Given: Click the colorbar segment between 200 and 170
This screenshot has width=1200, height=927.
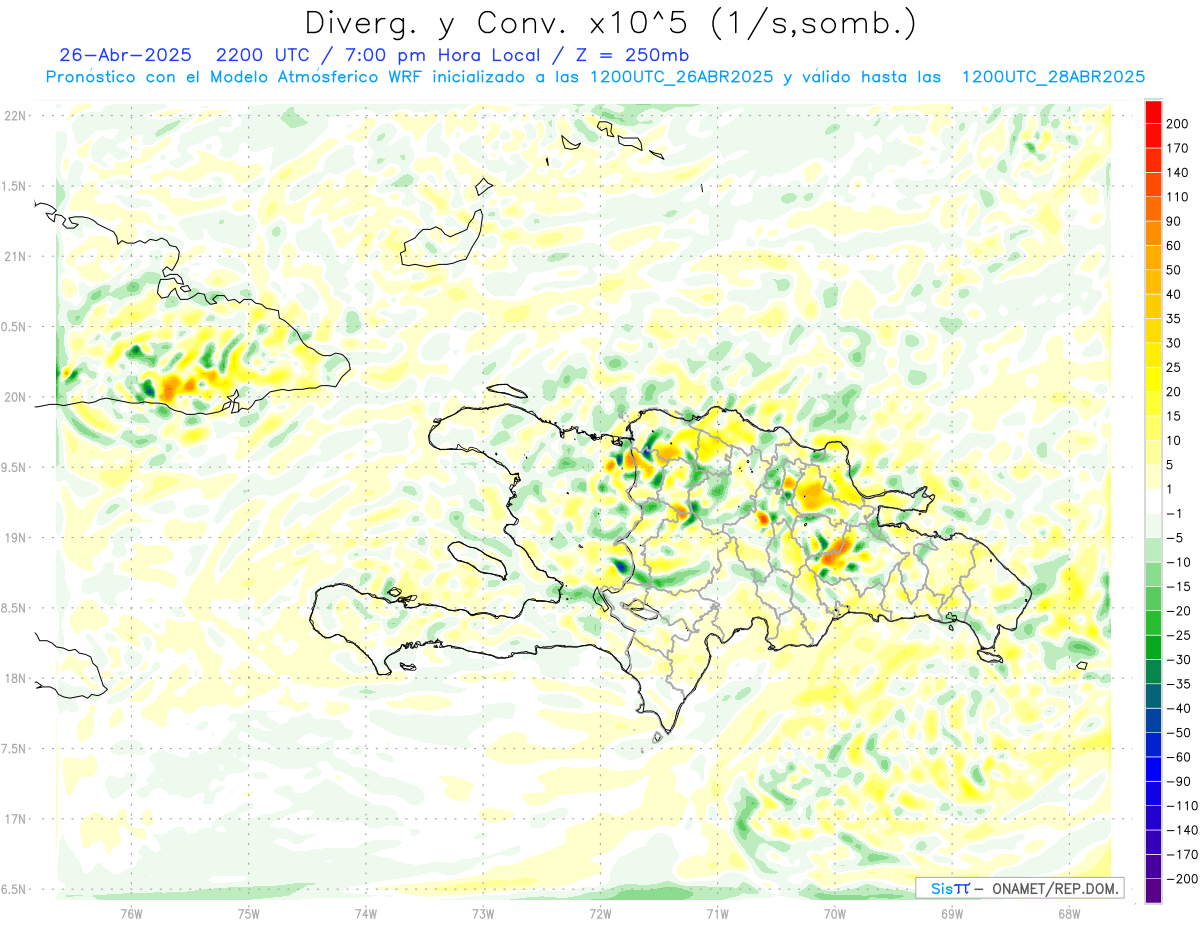Looking at the screenshot, I should 1154,135.
